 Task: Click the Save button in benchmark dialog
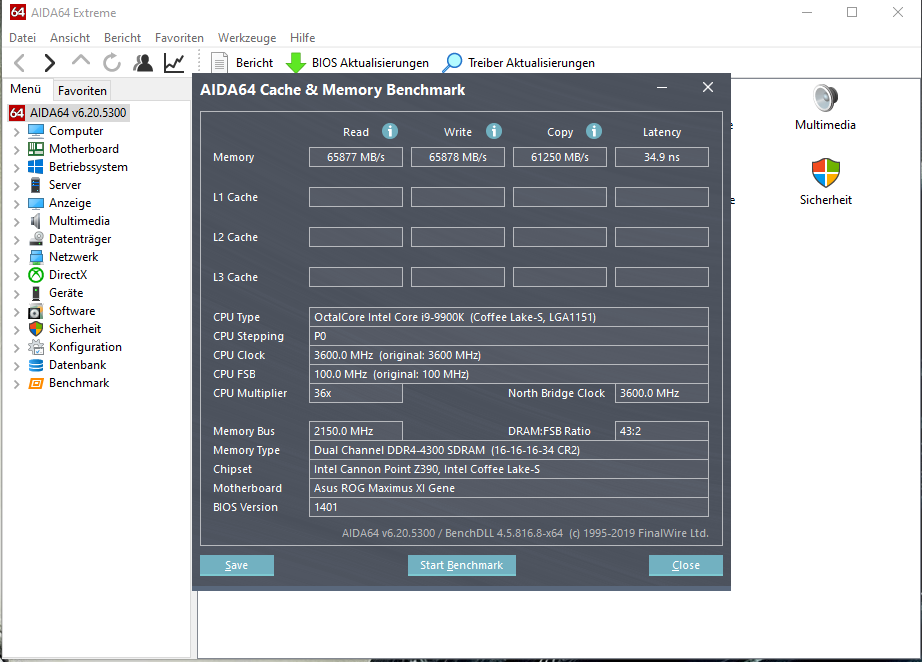click(x=236, y=565)
